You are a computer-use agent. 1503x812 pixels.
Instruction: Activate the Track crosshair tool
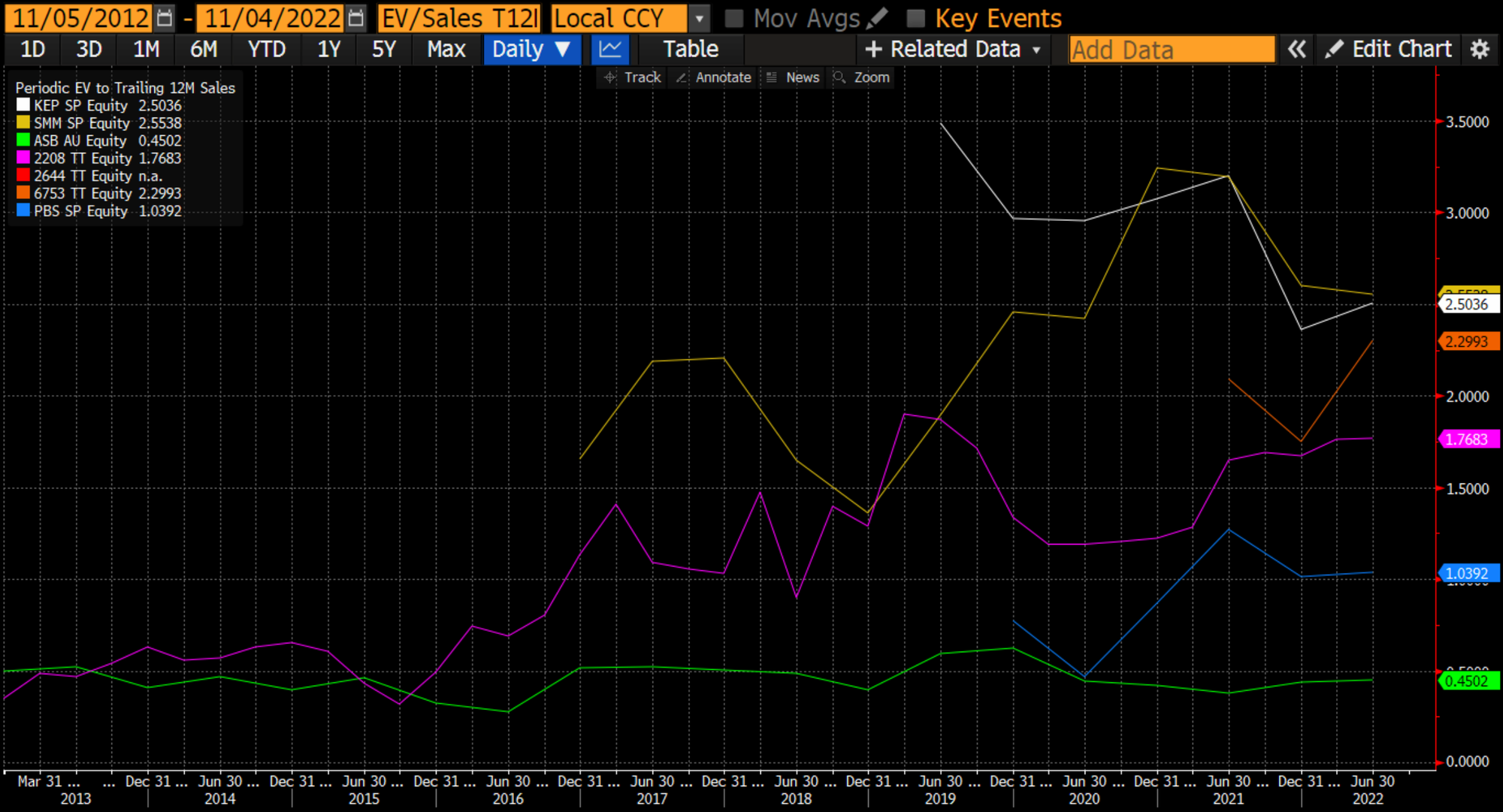click(632, 77)
